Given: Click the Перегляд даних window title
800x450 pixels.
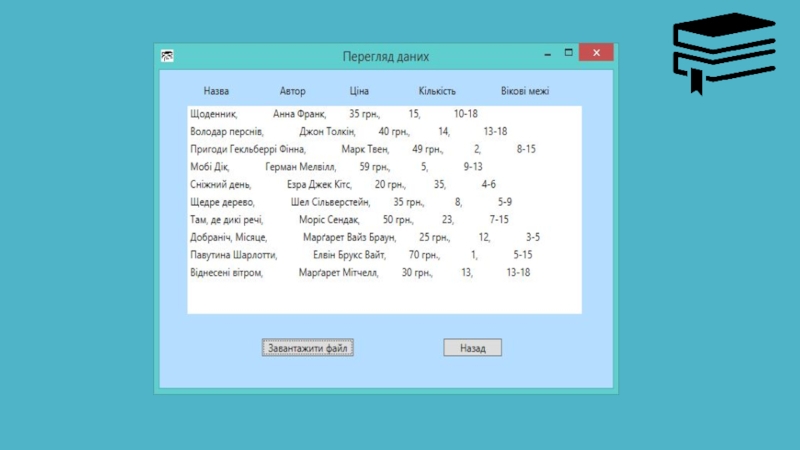Looking at the screenshot, I should pos(386,56).
